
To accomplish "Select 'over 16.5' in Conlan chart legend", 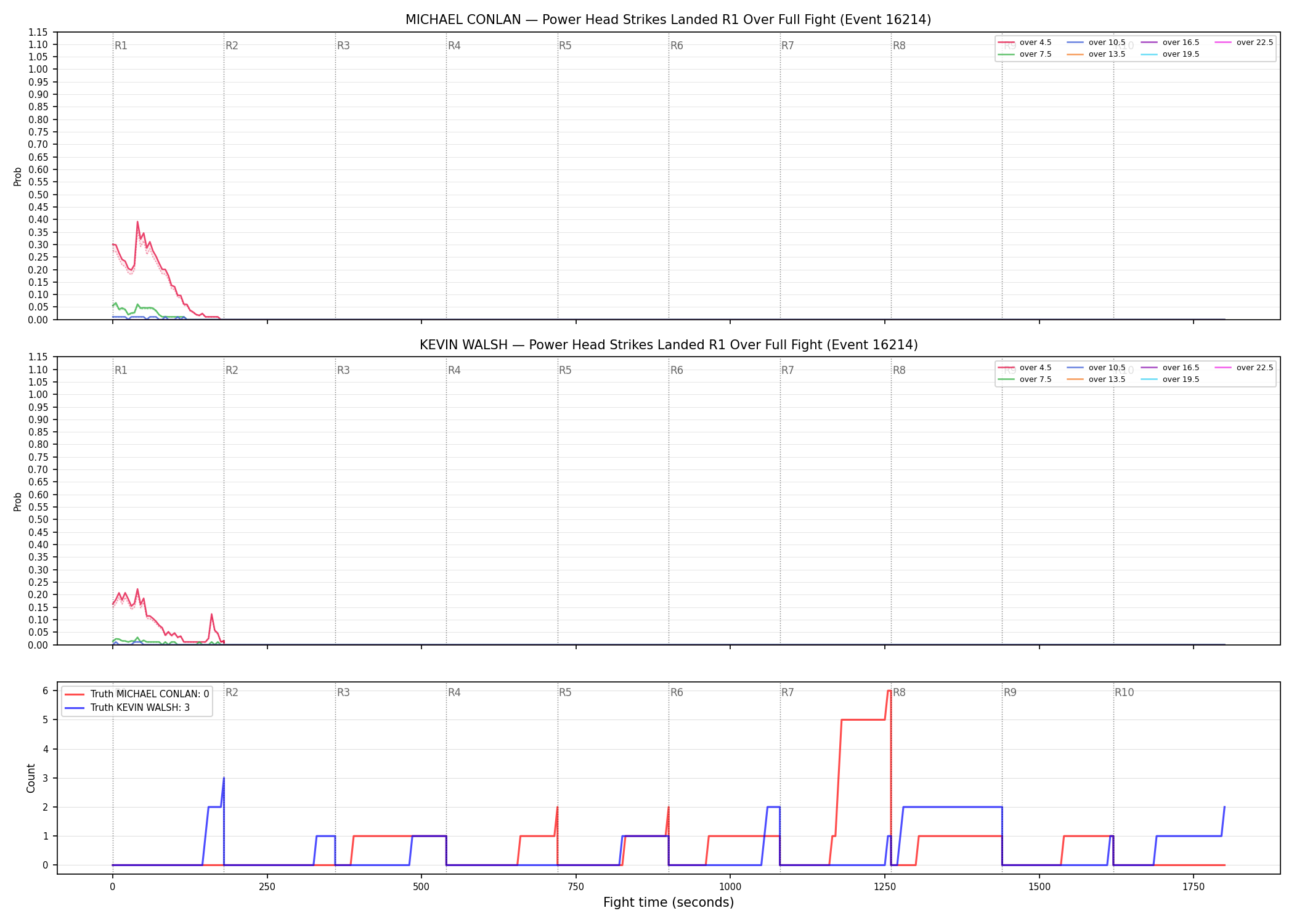I will pos(1170,43).
